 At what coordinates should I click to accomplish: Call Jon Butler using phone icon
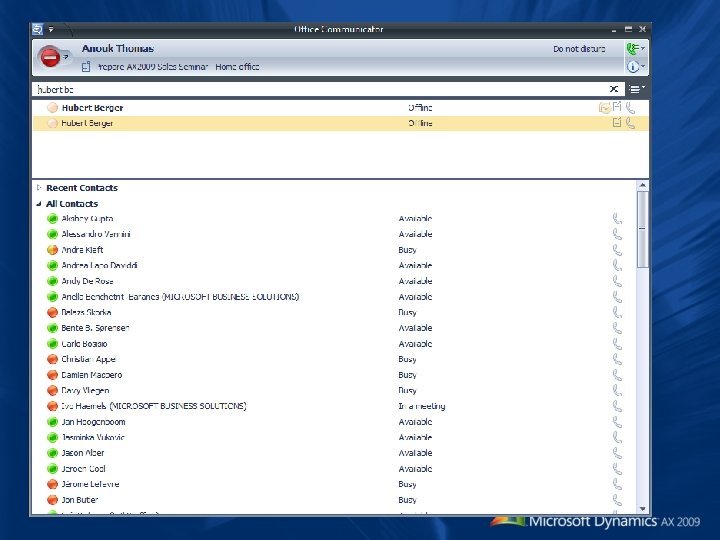coord(617,500)
